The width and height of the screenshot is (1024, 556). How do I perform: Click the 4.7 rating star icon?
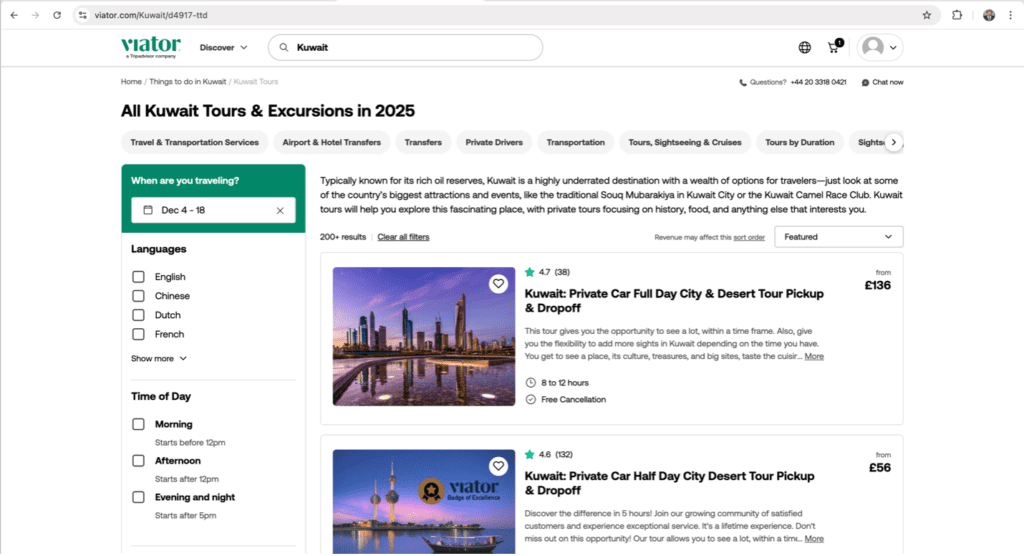coord(530,272)
